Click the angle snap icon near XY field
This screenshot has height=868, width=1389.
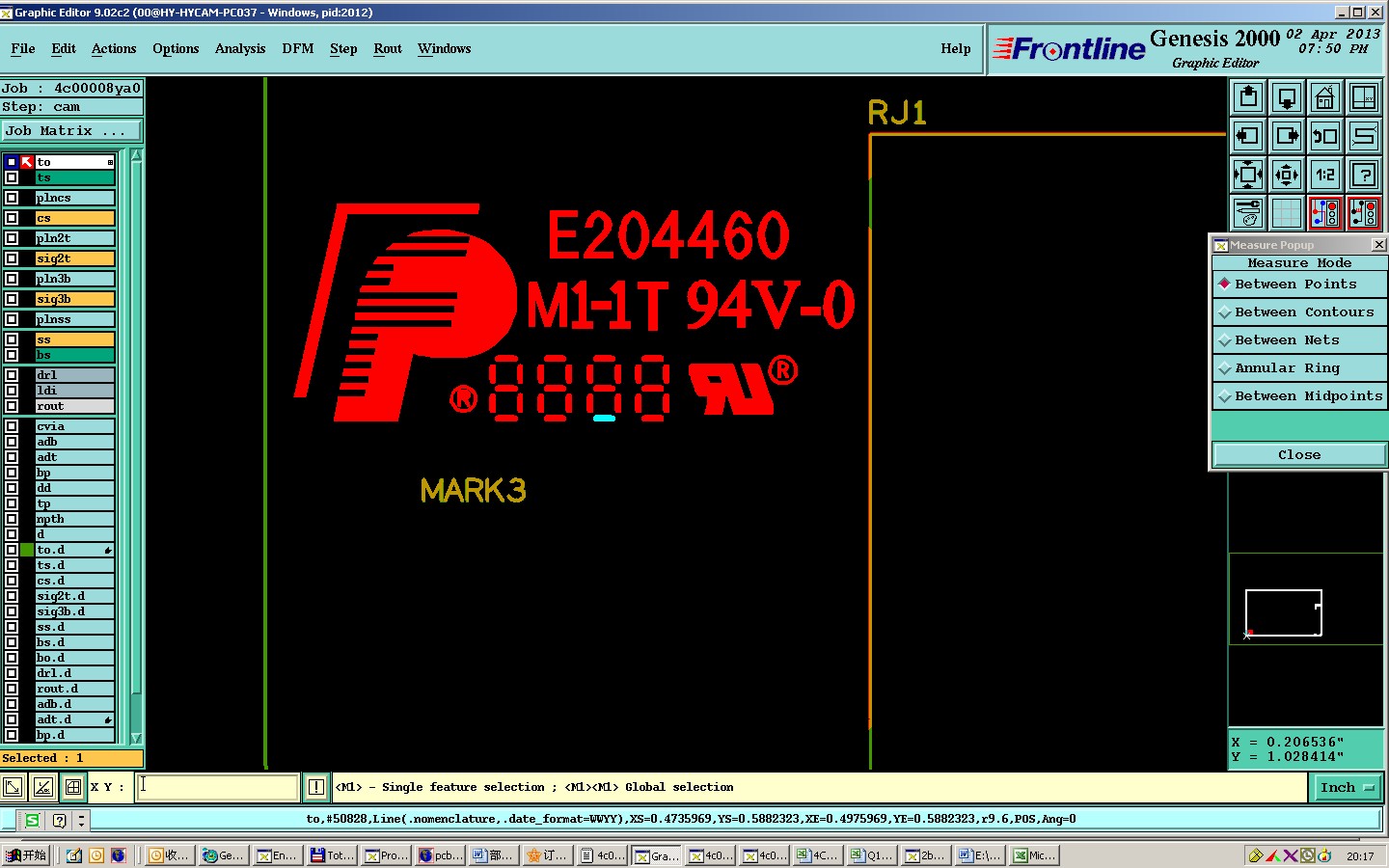(43, 787)
